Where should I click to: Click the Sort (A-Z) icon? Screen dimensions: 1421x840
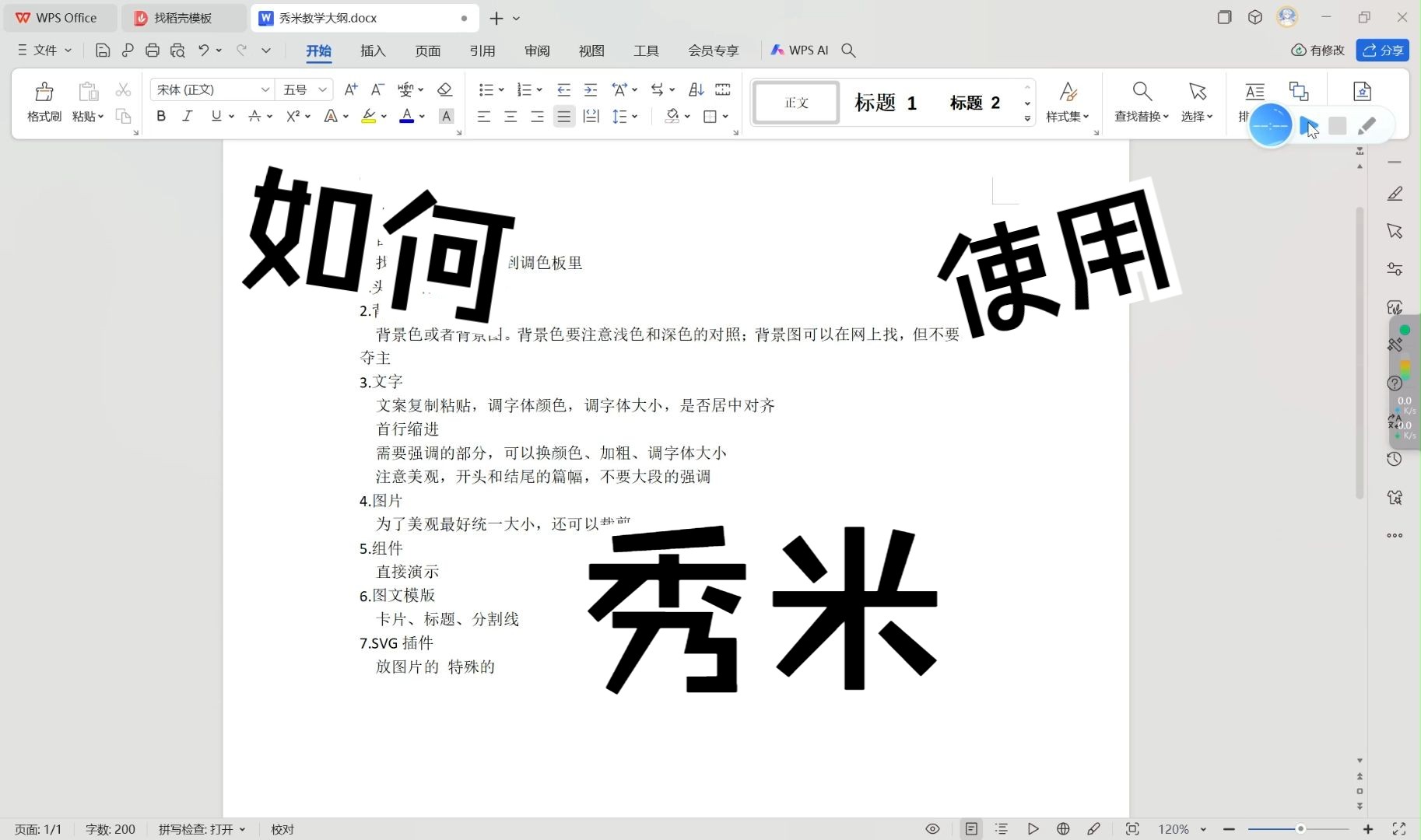696,90
